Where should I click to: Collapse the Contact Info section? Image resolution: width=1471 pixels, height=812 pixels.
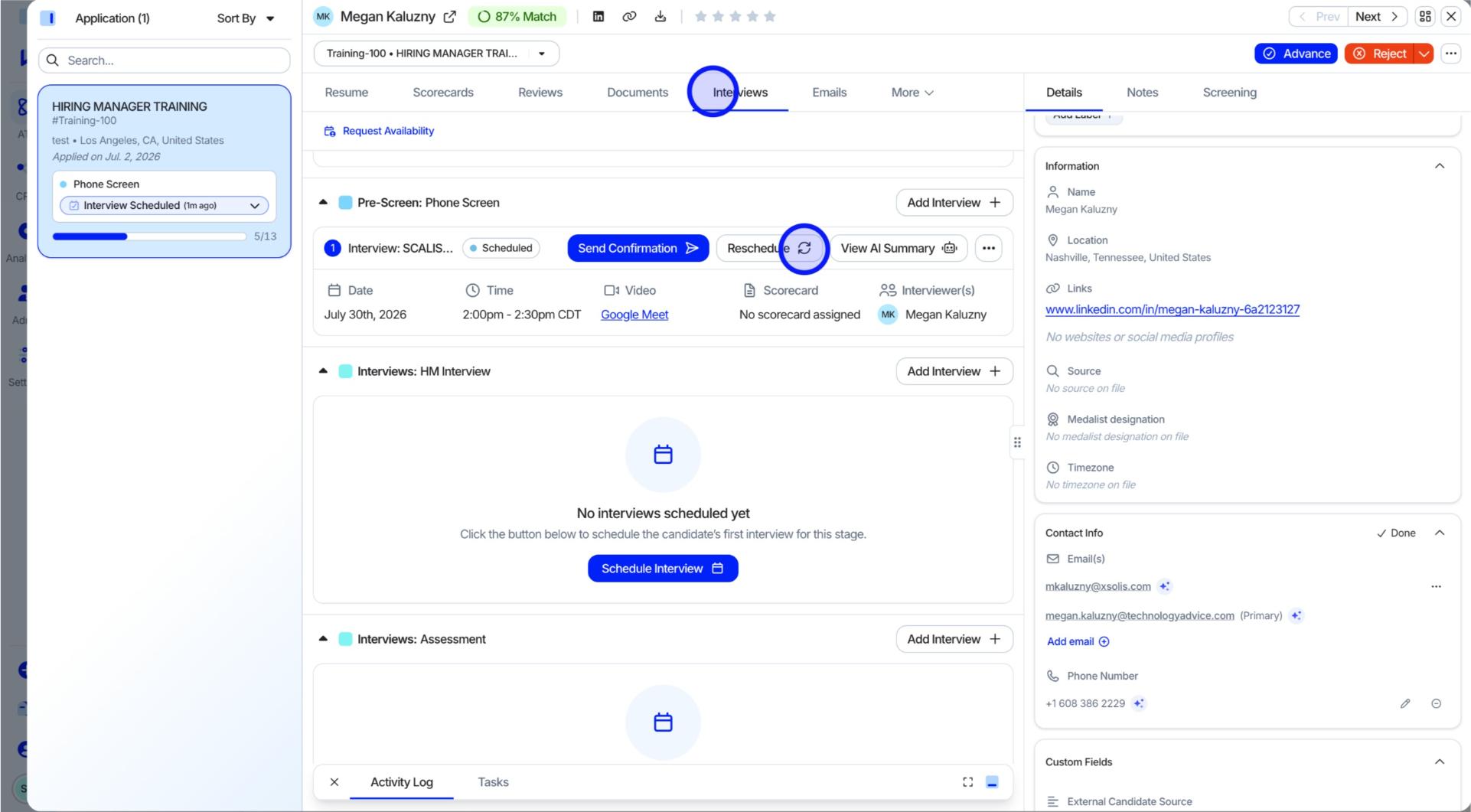tap(1440, 533)
